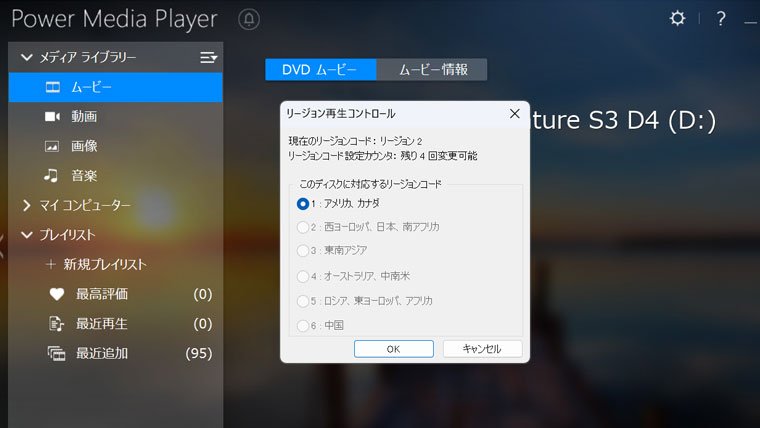The image size is (760, 428).
Task: Click the 画像 picture icon
Action: 52,146
